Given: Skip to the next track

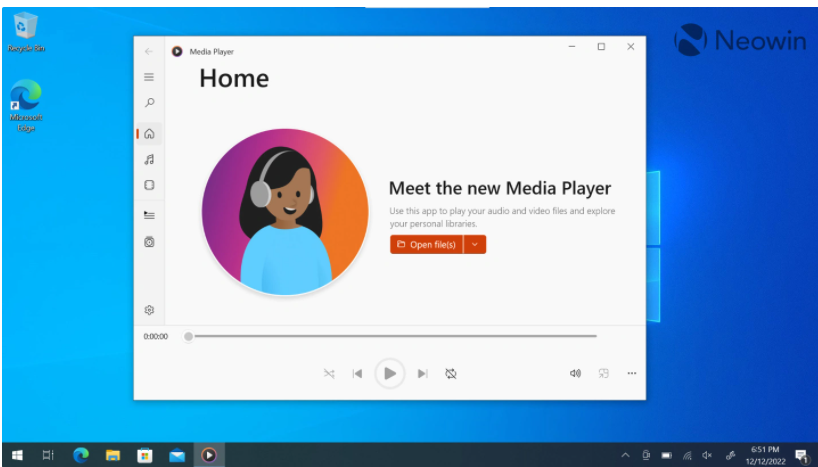Looking at the screenshot, I should [423, 374].
